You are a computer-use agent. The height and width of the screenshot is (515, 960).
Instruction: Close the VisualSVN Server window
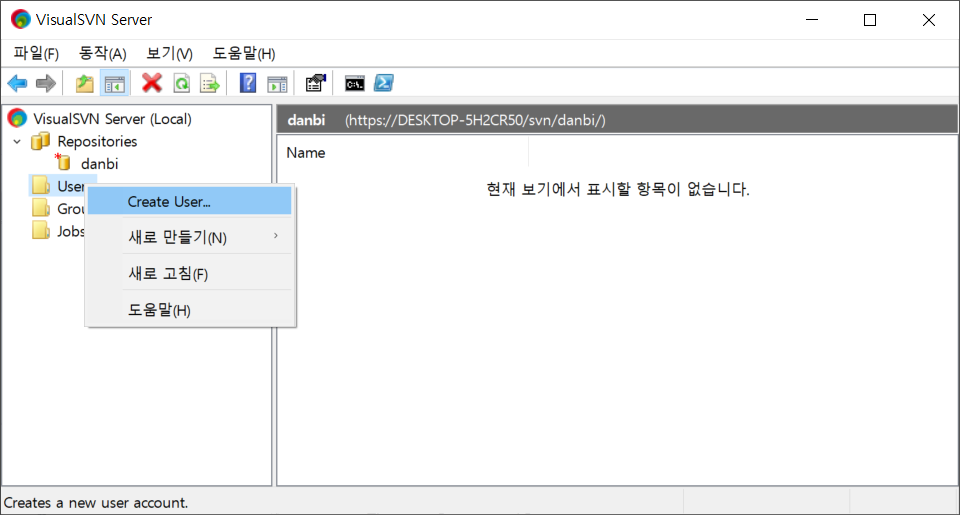[929, 20]
